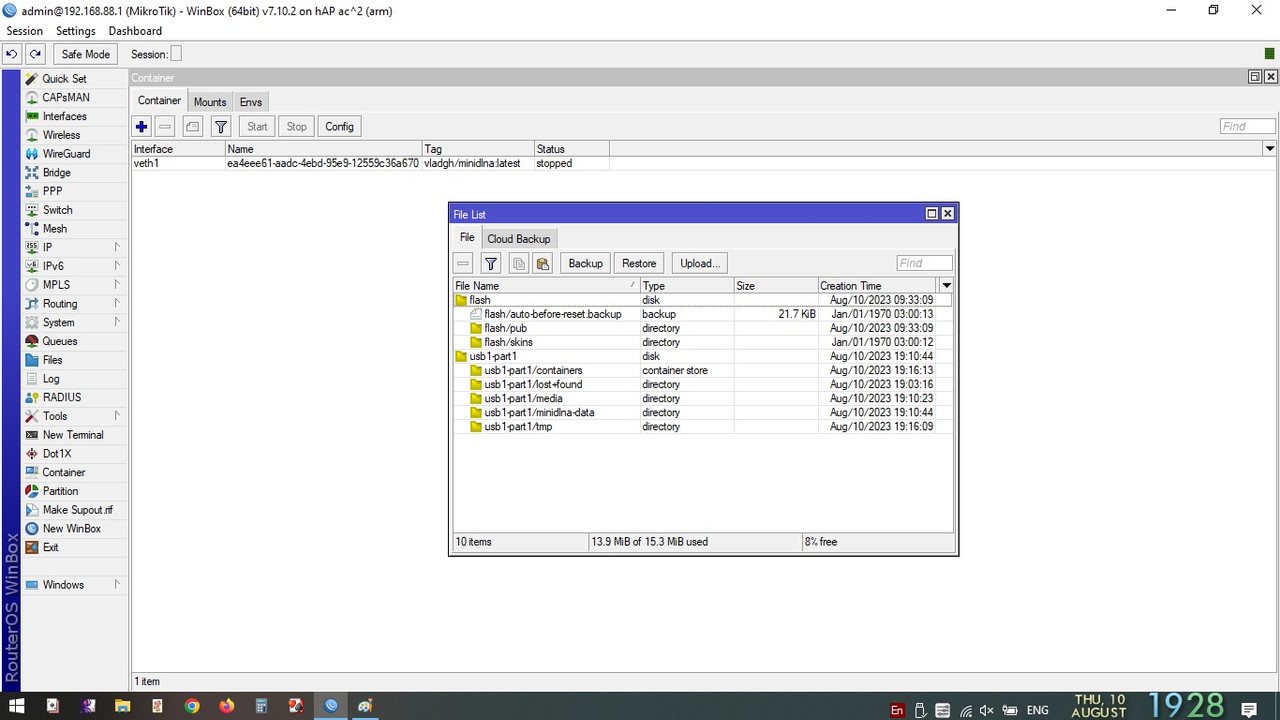Enable Safe Mode
The width and height of the screenshot is (1280, 720).
[86, 54]
